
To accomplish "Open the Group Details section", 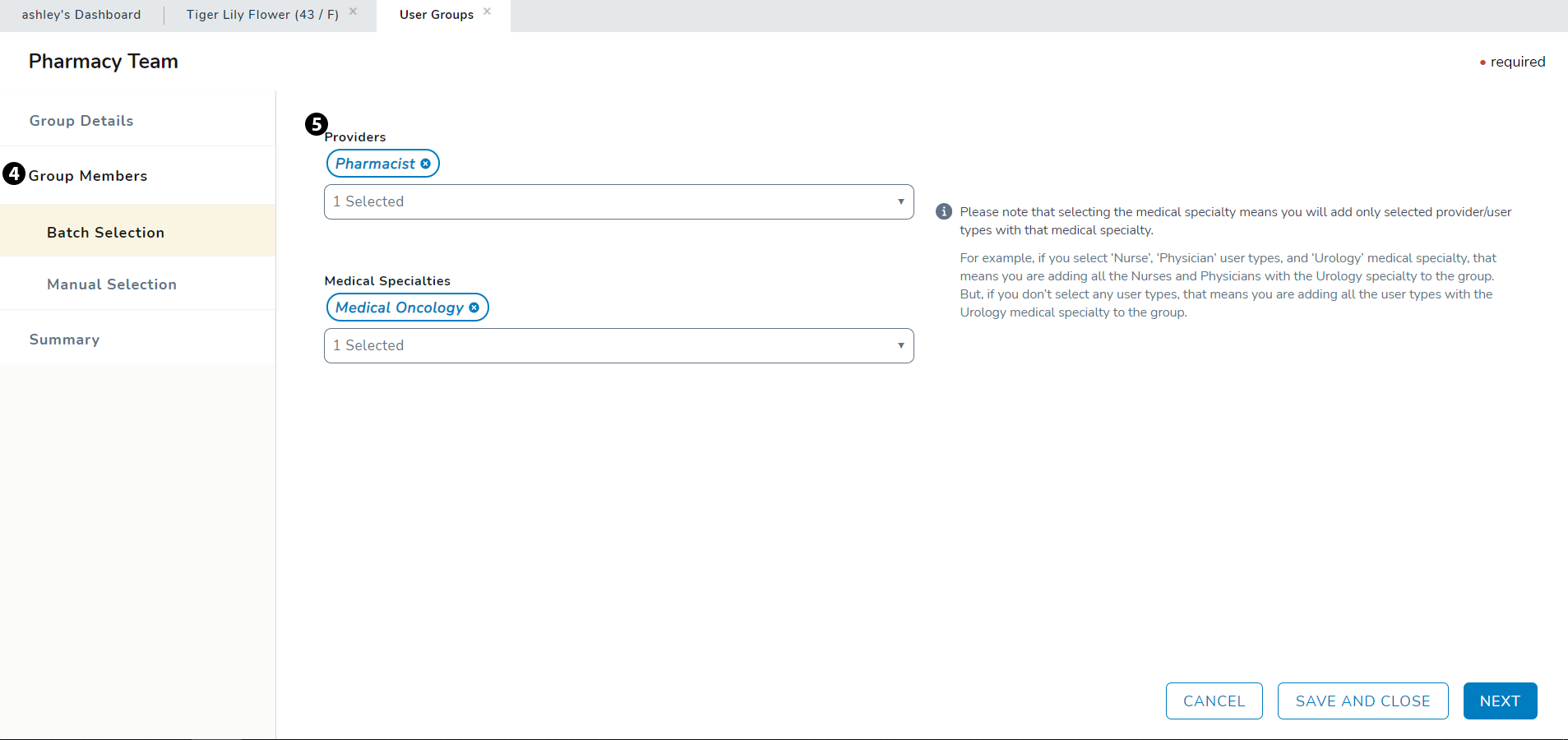I will 81,121.
